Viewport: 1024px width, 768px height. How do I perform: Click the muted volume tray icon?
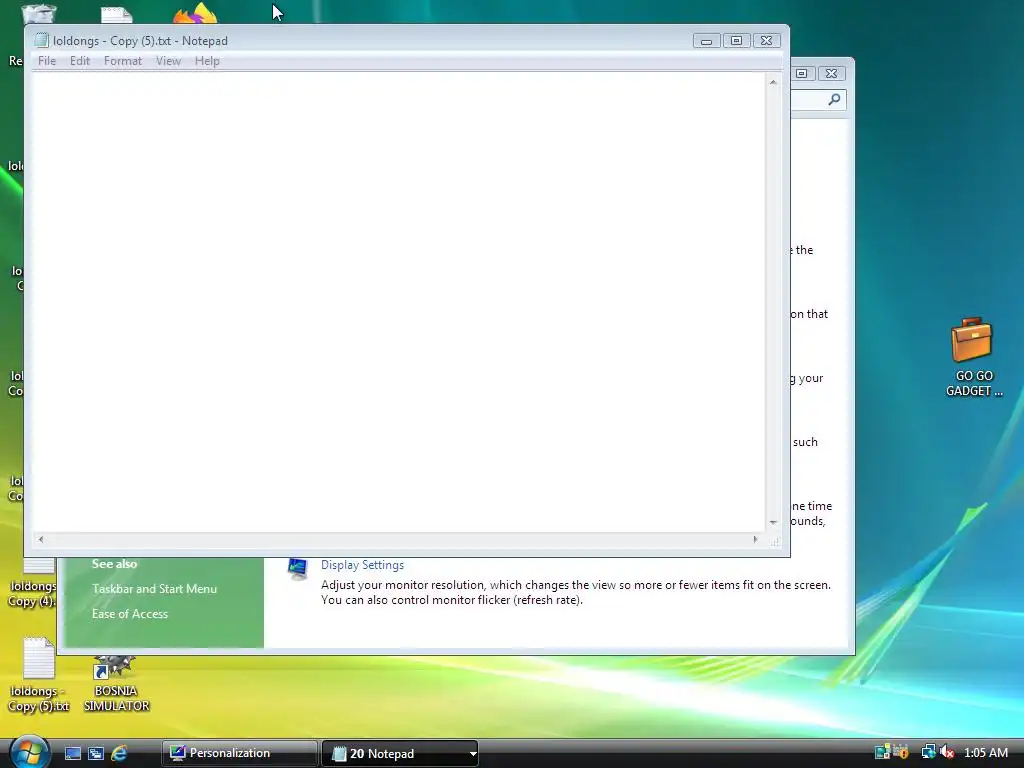[x=947, y=752]
